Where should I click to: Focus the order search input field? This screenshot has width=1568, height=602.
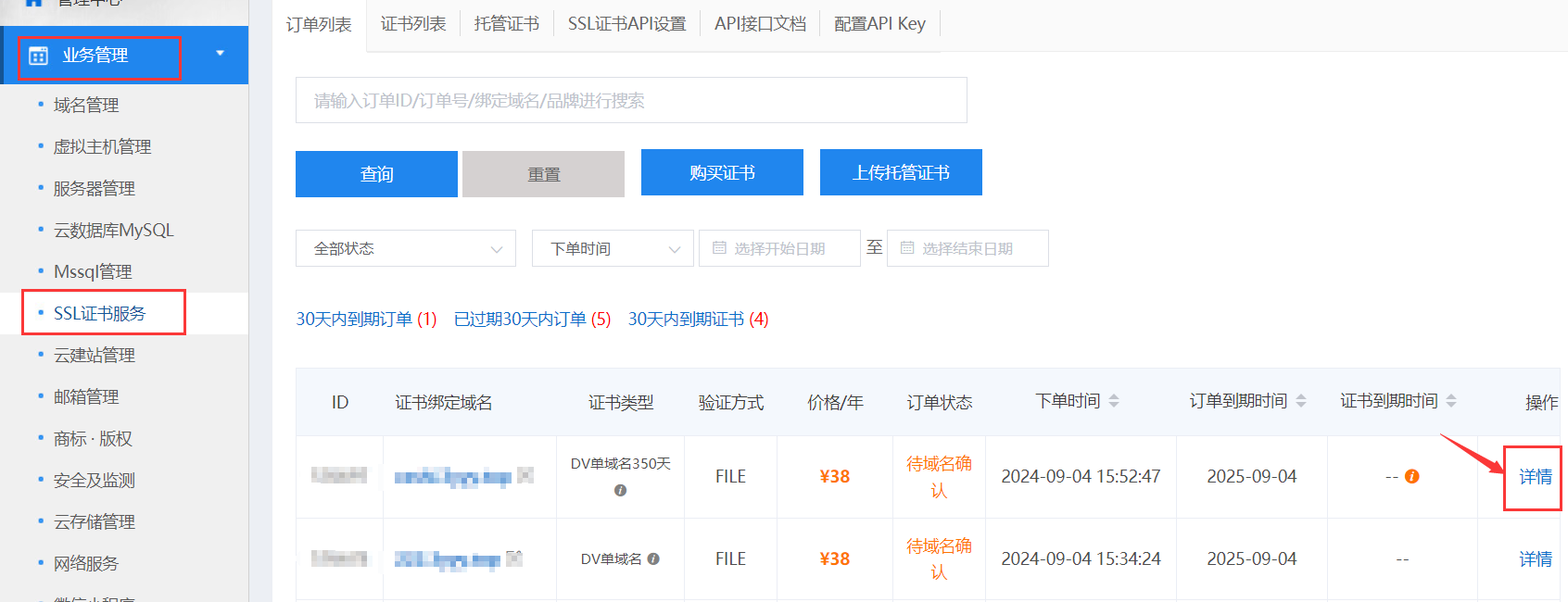click(630, 100)
